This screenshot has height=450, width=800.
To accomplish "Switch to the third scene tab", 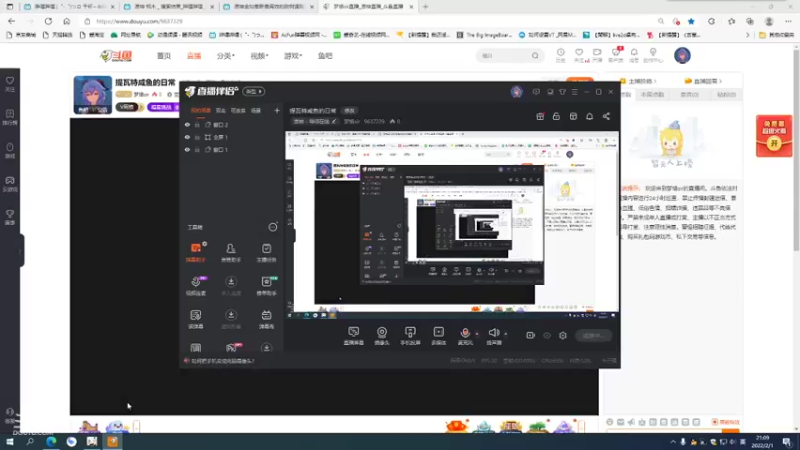I will point(238,110).
